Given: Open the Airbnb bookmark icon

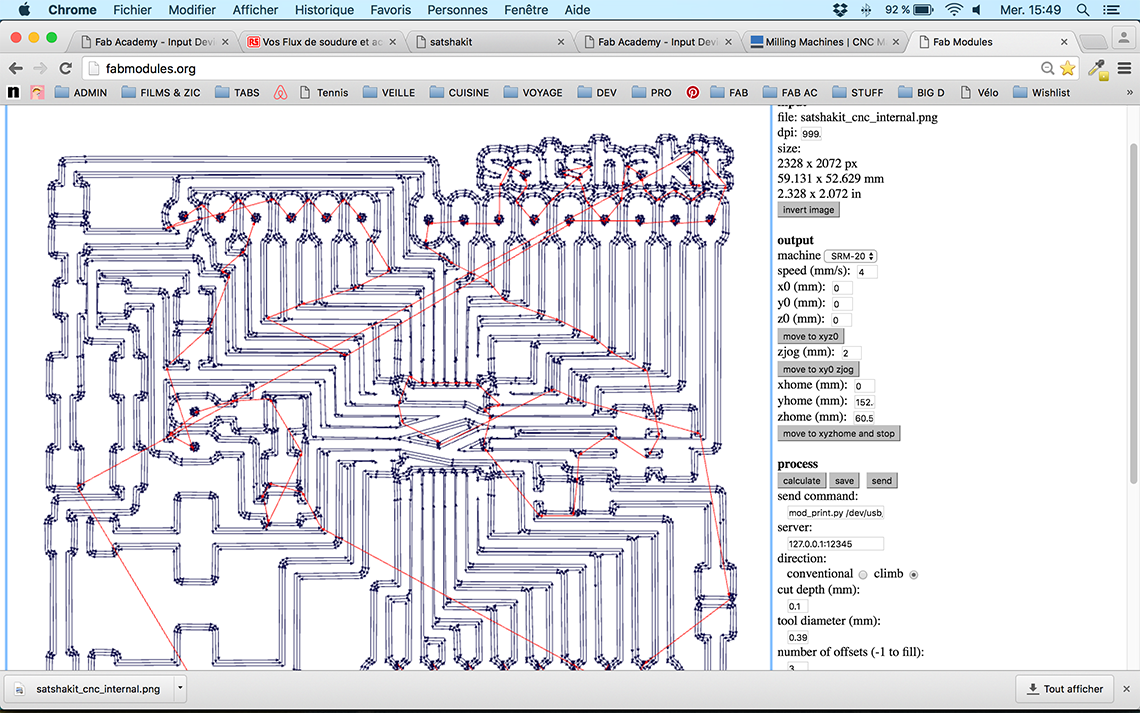Looking at the screenshot, I should [x=280, y=92].
